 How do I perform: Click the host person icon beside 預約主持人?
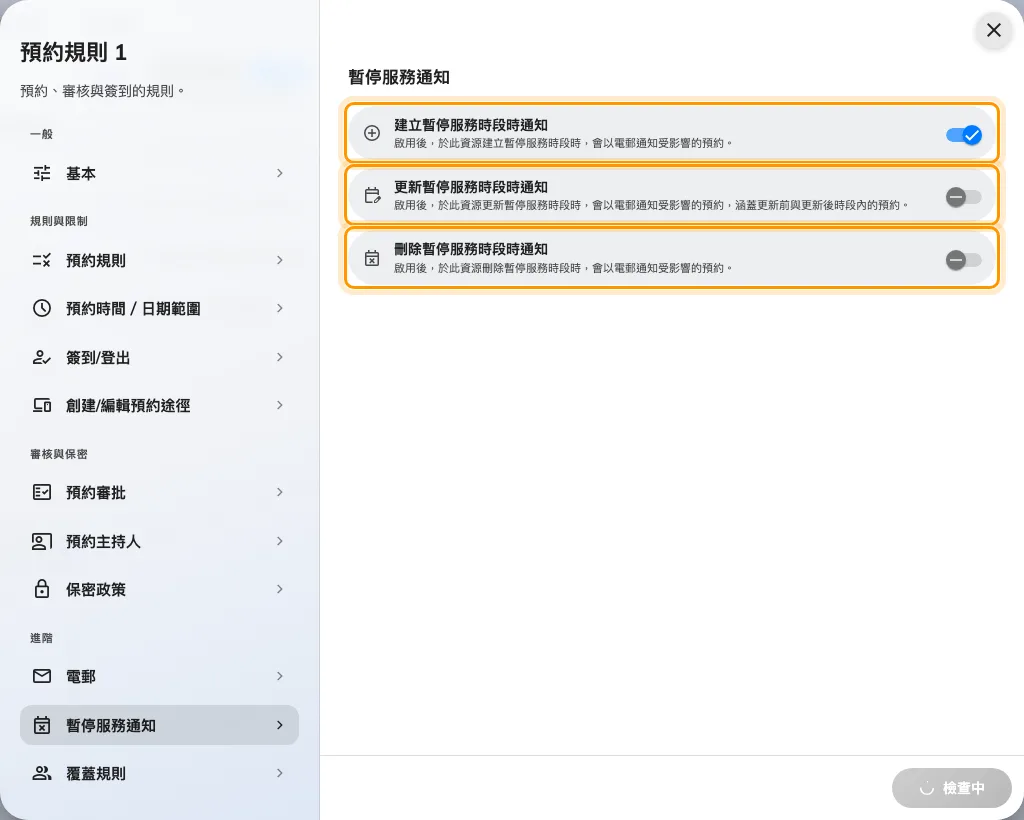click(x=42, y=541)
